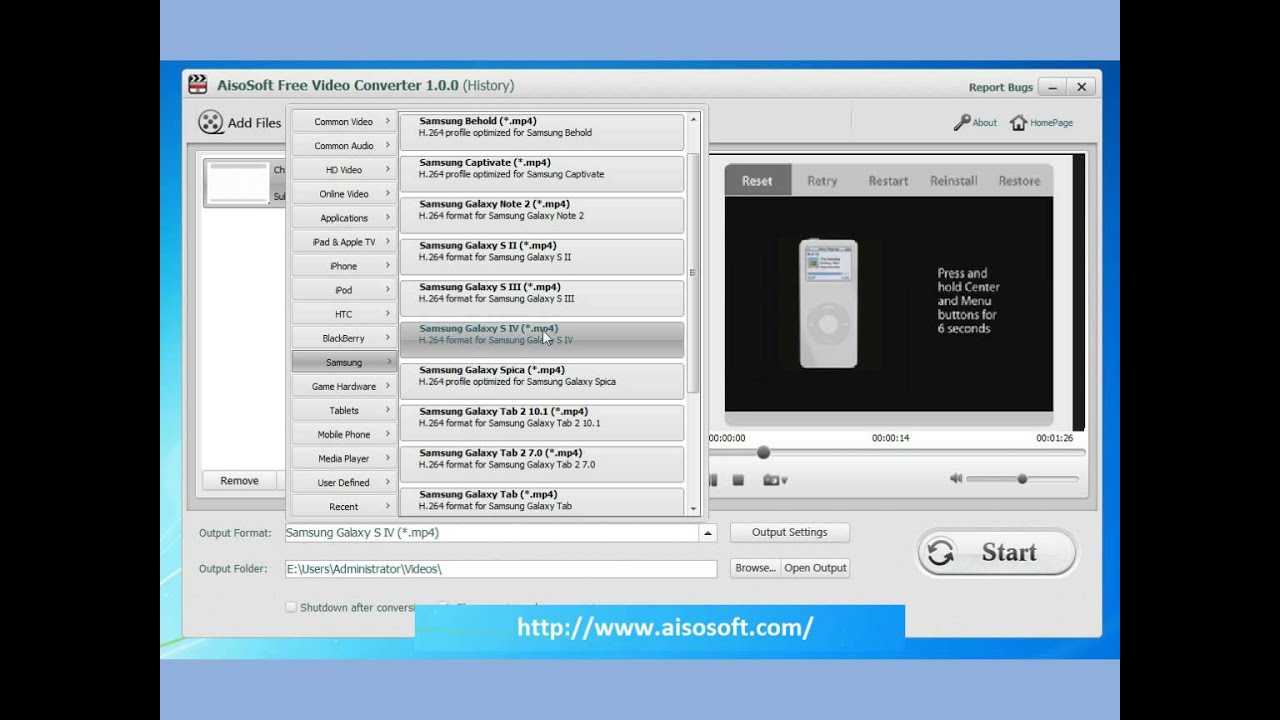Choose plain Samsung Galaxy Tab (*.mp4) format
1280x720 pixels.
pos(542,501)
